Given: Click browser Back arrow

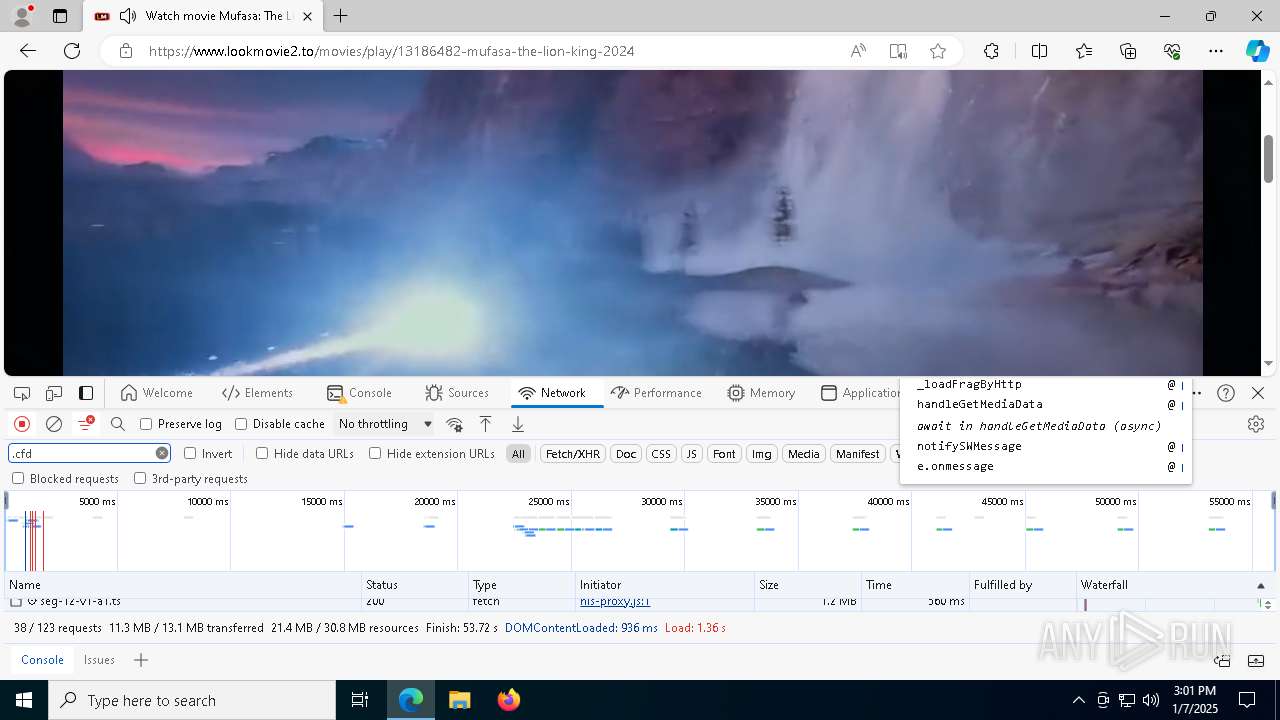Looking at the screenshot, I should tap(28, 51).
